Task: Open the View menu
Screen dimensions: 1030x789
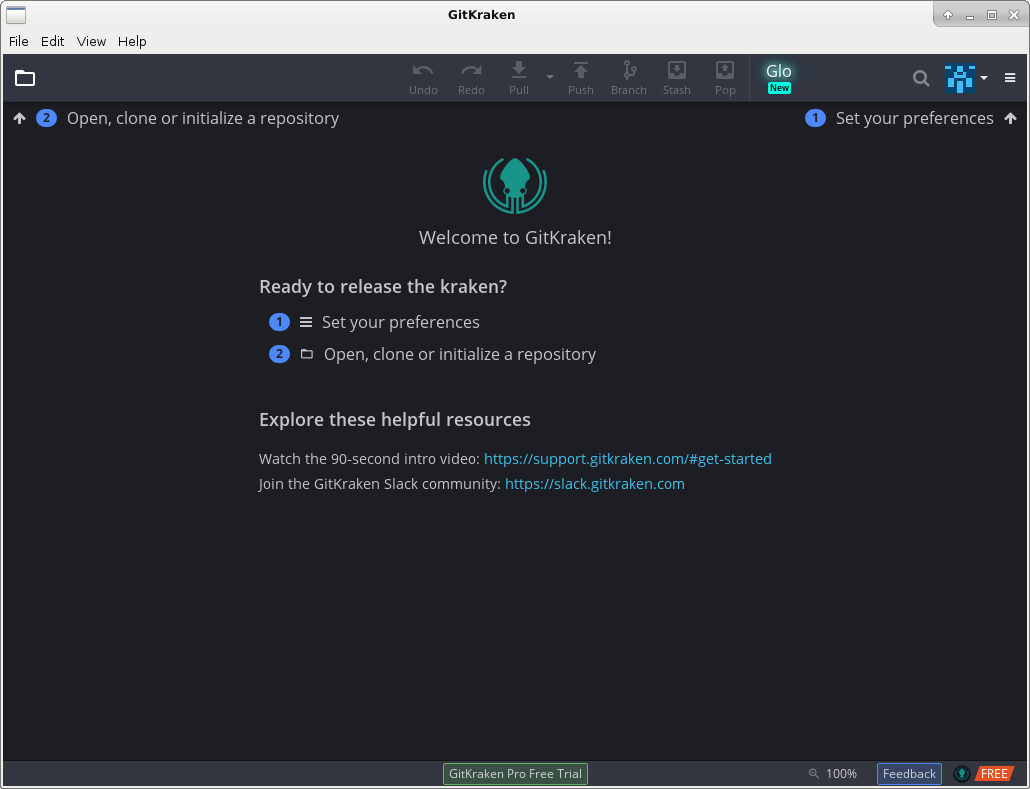Action: coord(91,41)
